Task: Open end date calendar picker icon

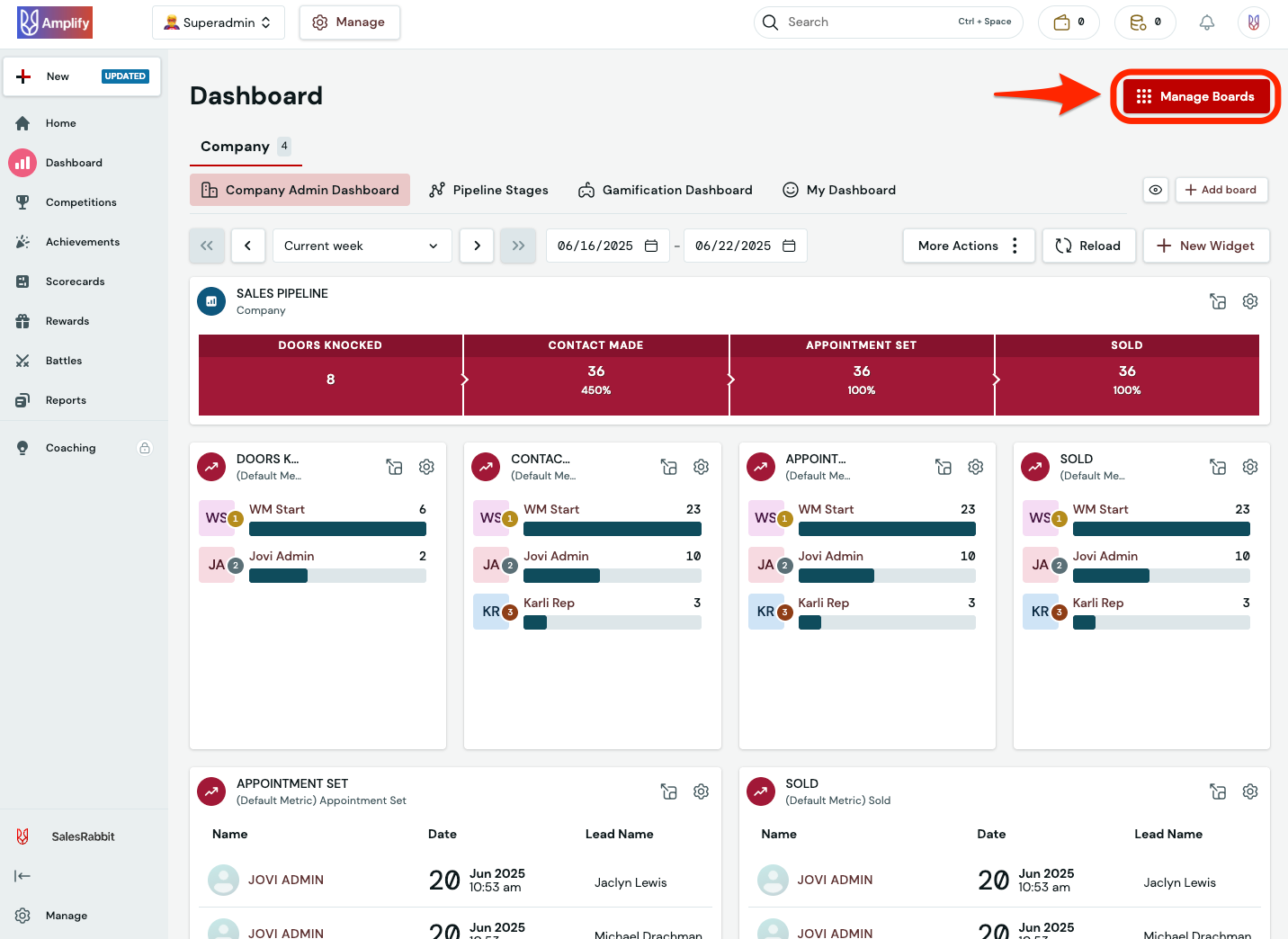Action: [789, 246]
